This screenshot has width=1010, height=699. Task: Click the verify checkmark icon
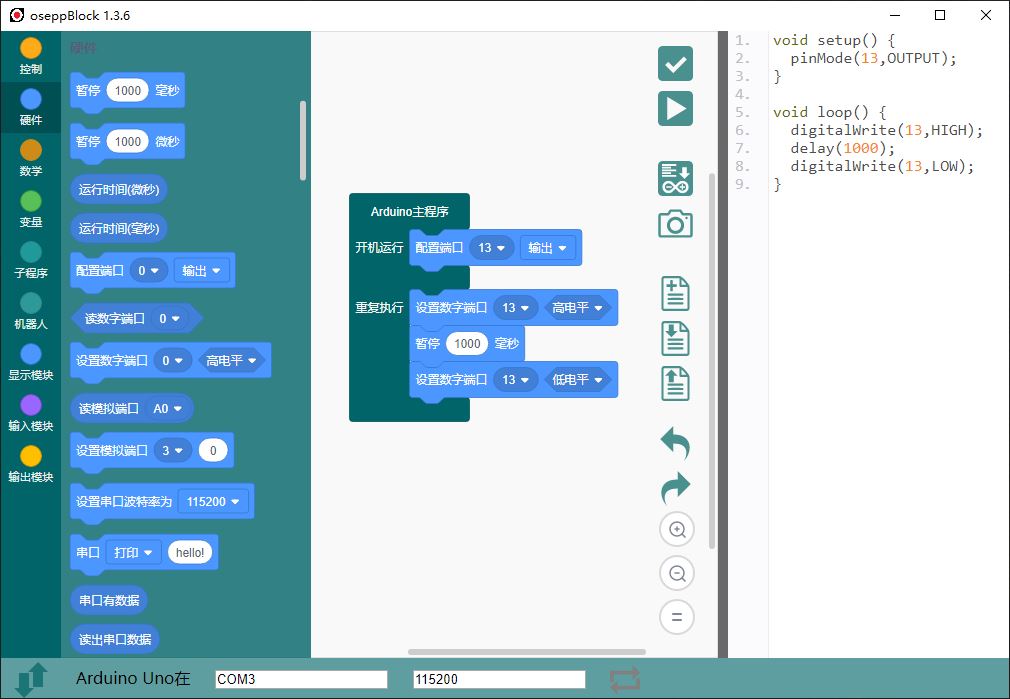[x=675, y=64]
